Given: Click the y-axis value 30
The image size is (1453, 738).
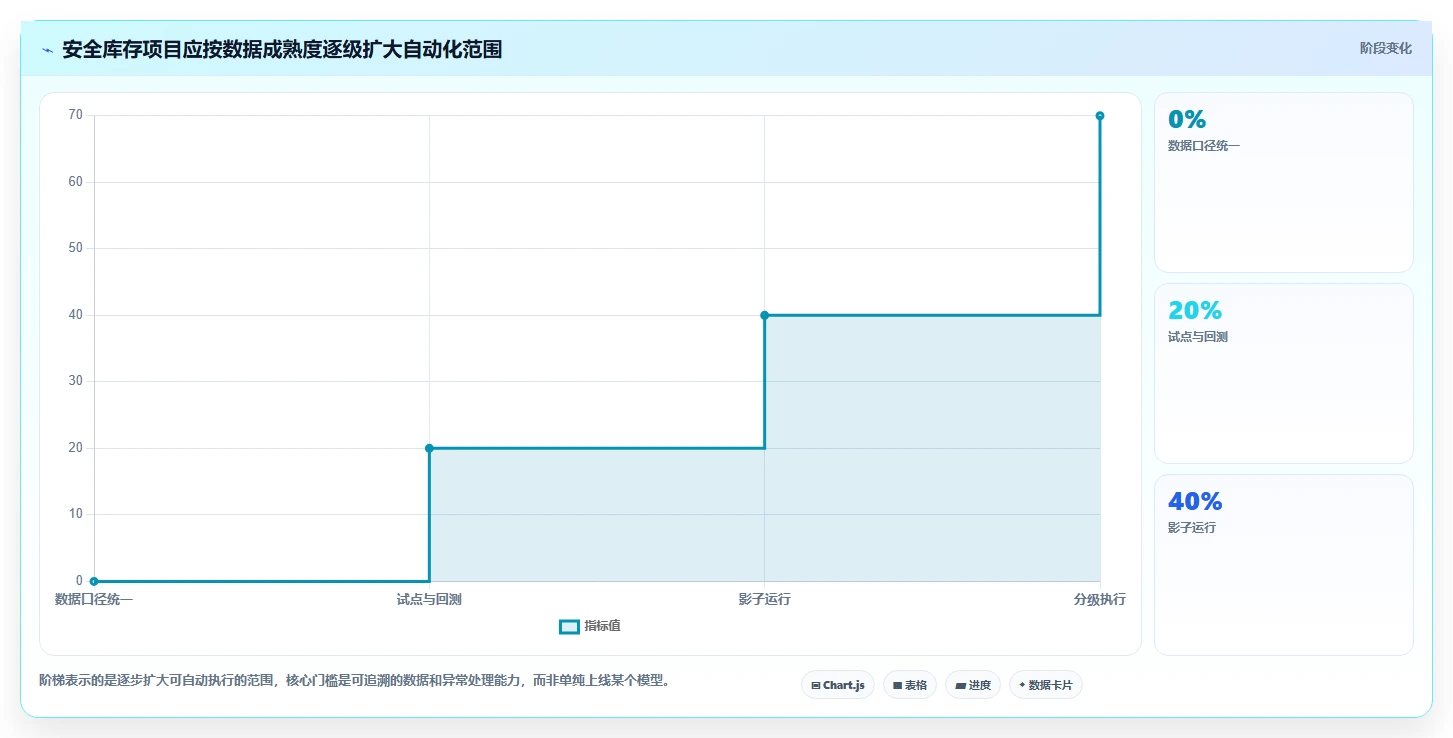Looking at the screenshot, I should click(75, 381).
